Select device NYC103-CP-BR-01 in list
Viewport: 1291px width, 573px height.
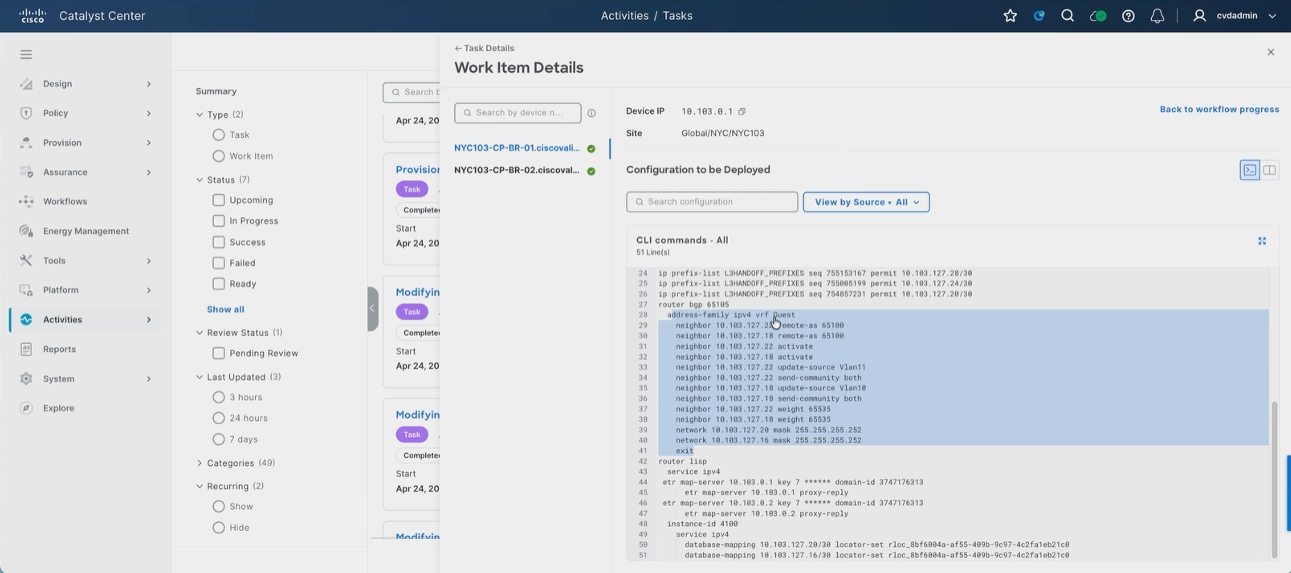[x=517, y=148]
